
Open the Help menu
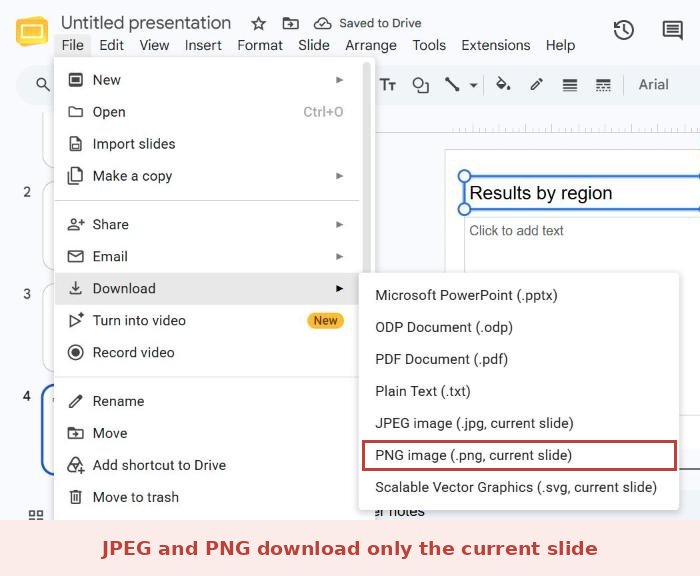[560, 45]
